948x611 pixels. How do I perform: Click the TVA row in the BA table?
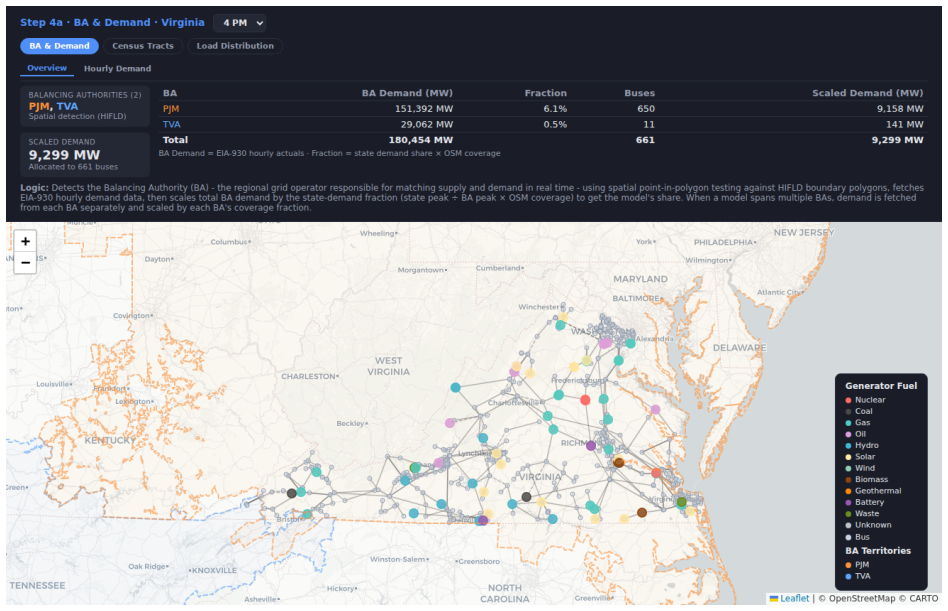click(542, 124)
